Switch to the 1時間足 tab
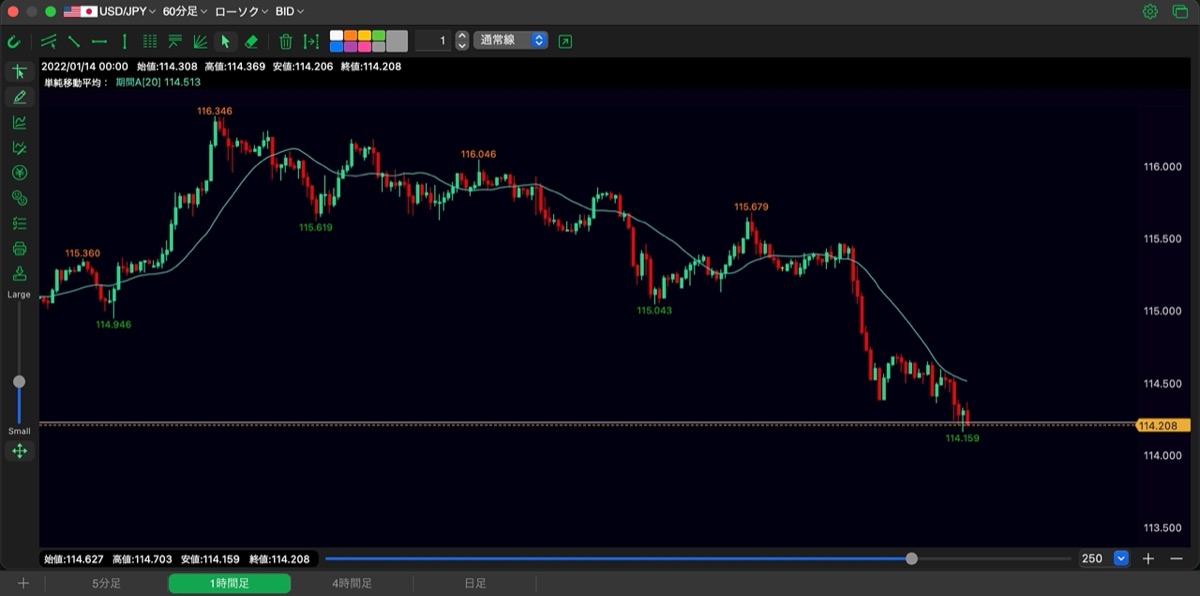 point(229,583)
